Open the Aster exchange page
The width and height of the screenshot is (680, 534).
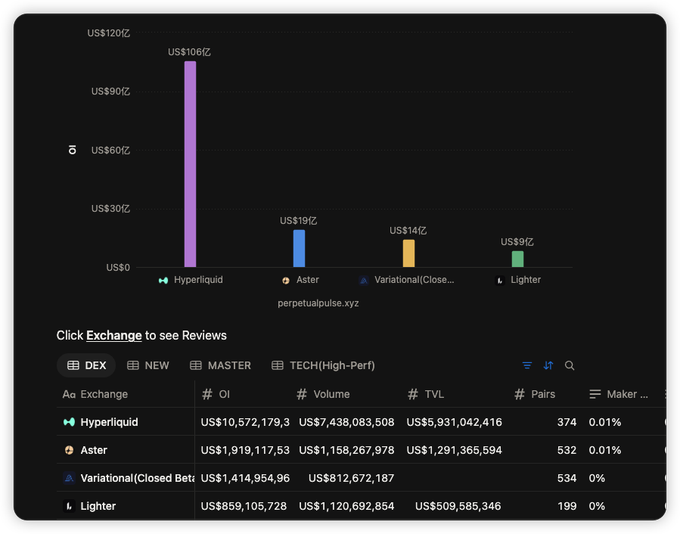coord(94,450)
